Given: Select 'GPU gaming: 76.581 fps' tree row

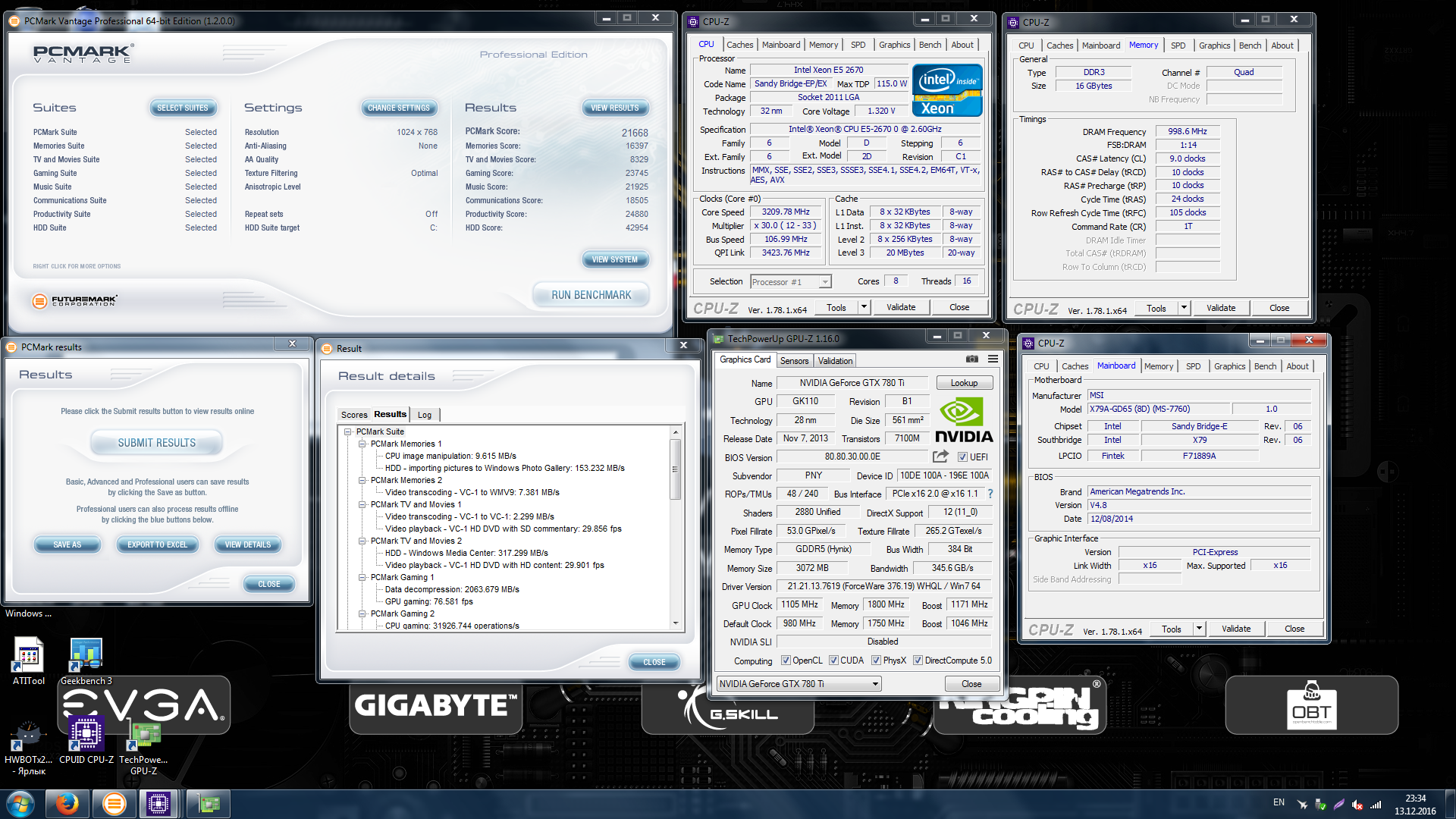Looking at the screenshot, I should pos(428,601).
